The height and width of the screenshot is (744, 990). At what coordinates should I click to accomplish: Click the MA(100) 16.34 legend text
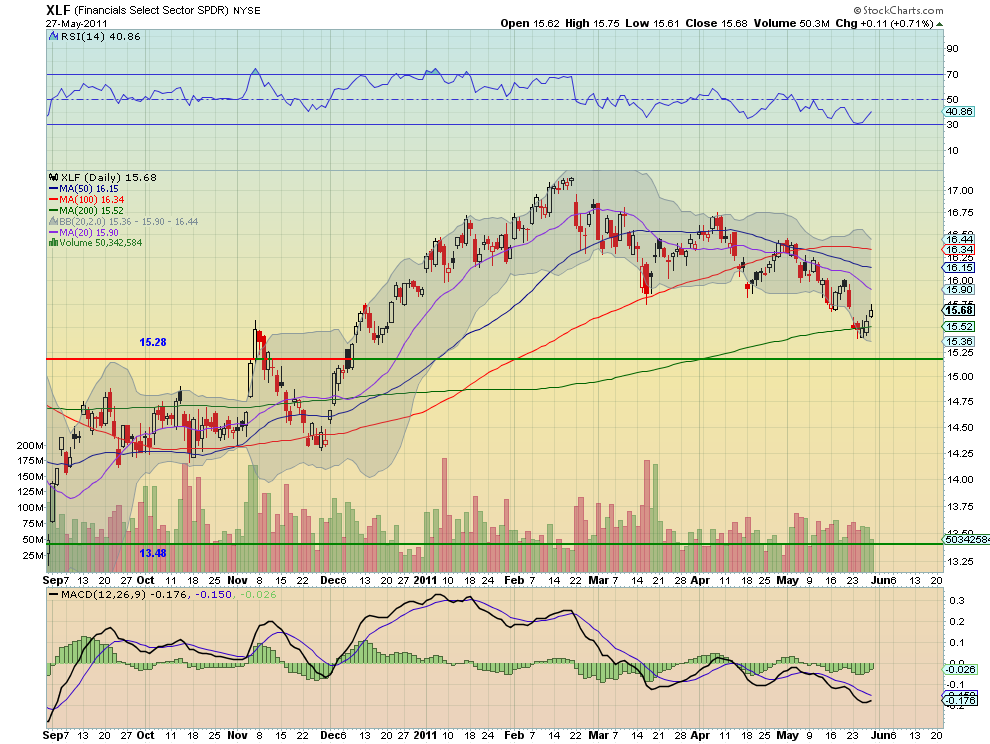click(x=92, y=200)
